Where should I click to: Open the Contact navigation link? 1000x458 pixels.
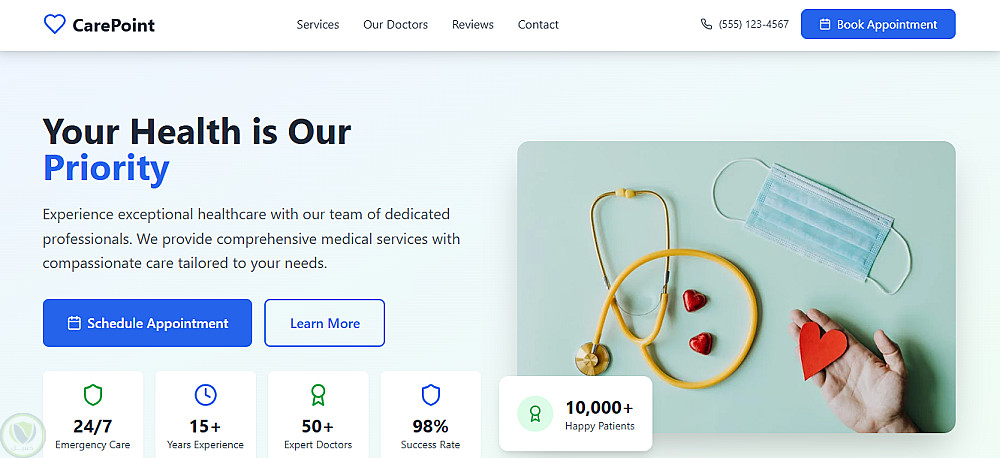[x=538, y=25]
